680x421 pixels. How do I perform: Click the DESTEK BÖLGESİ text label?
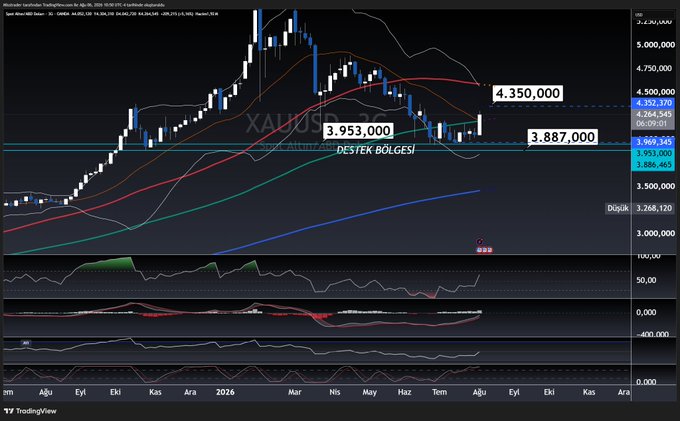pos(376,150)
